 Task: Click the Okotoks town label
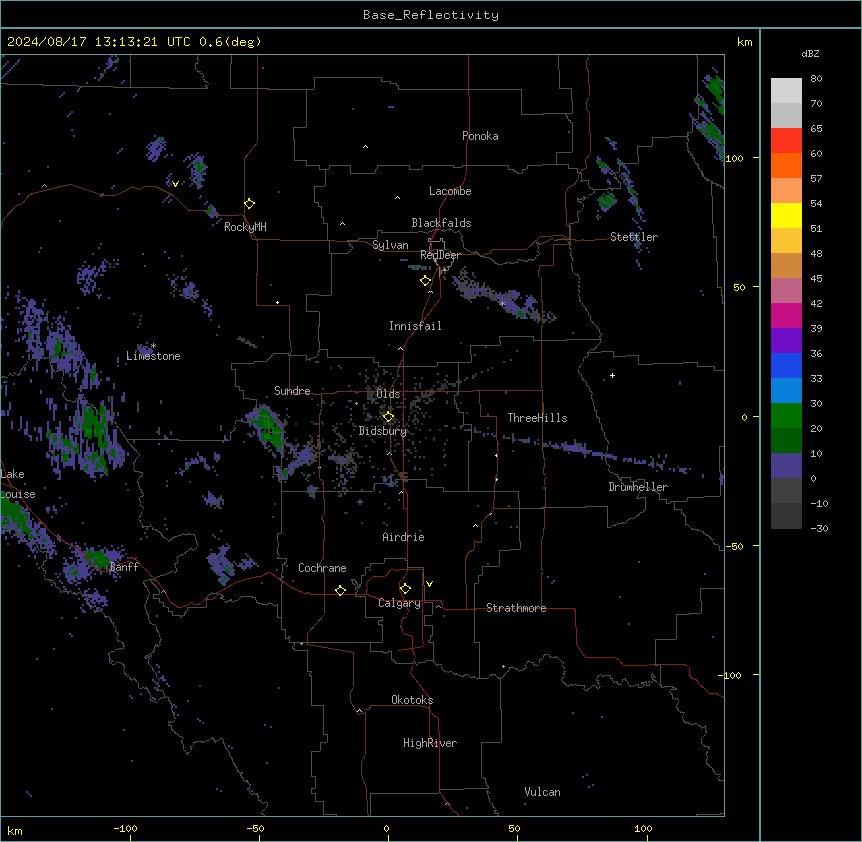[412, 700]
